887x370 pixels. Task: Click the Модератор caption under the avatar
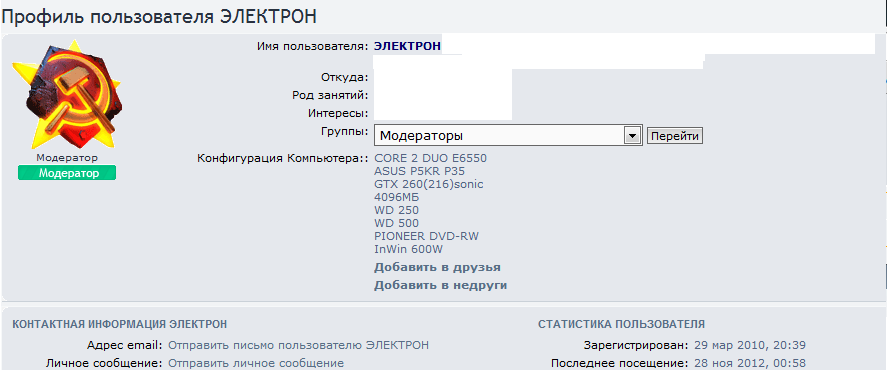point(67,158)
